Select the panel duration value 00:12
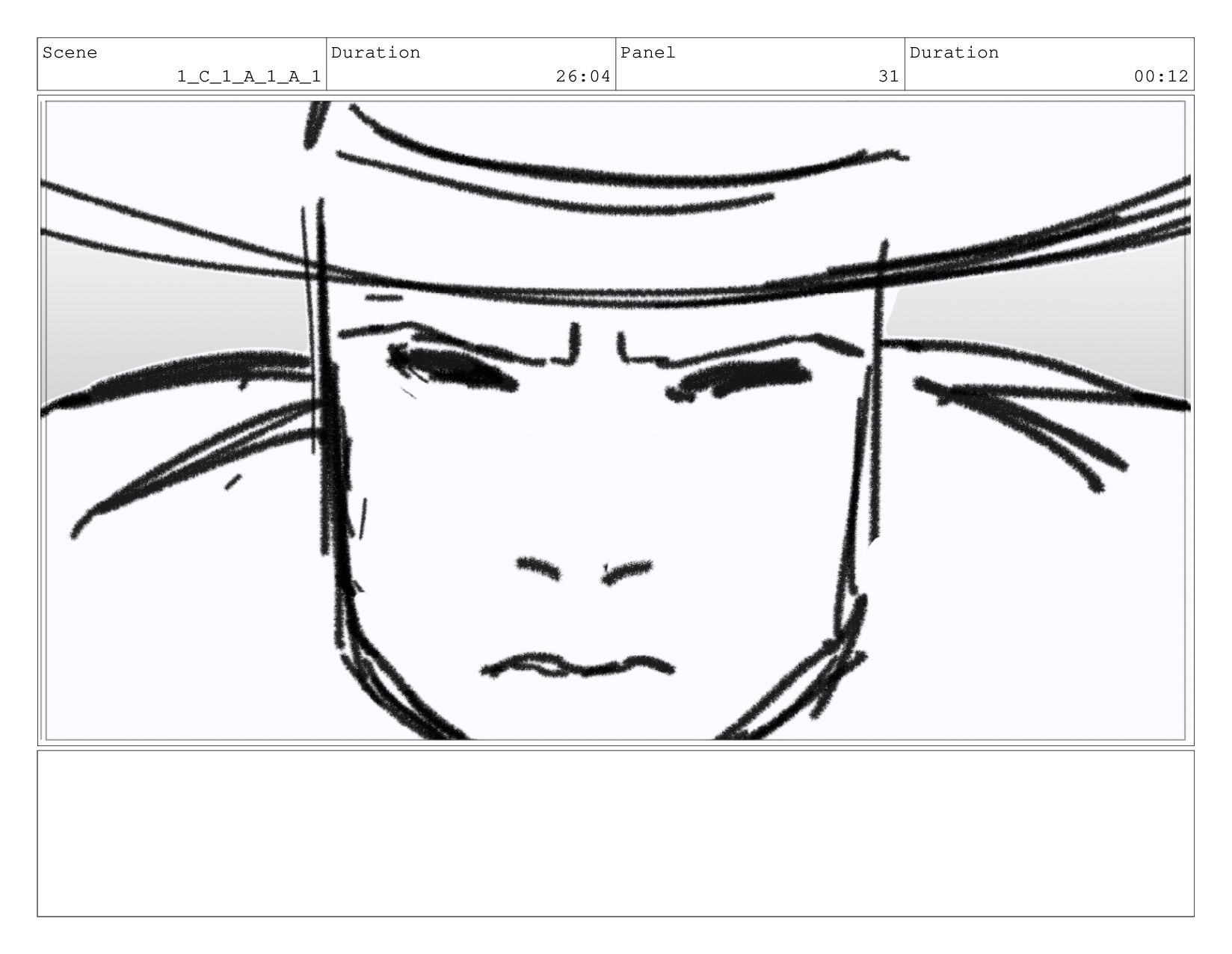The width and height of the screenshot is (1232, 954). [x=1161, y=76]
